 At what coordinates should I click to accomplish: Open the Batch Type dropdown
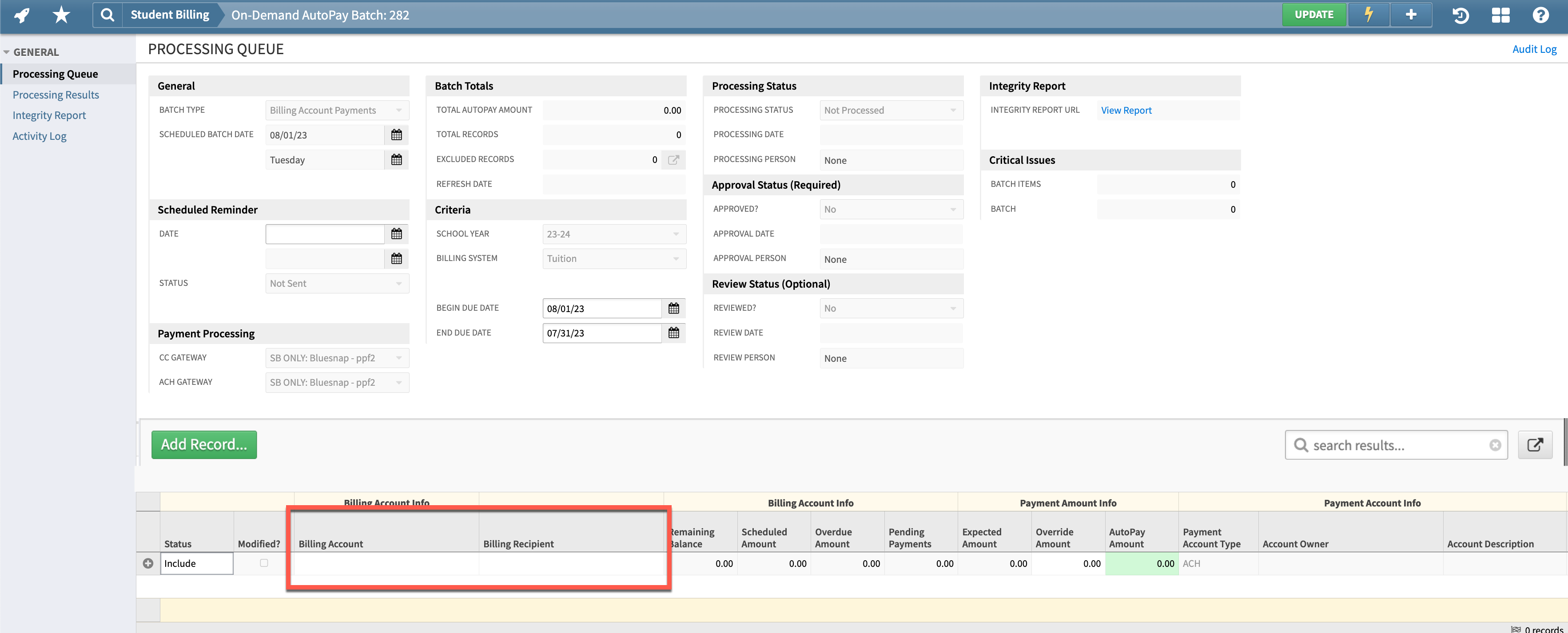(x=337, y=110)
